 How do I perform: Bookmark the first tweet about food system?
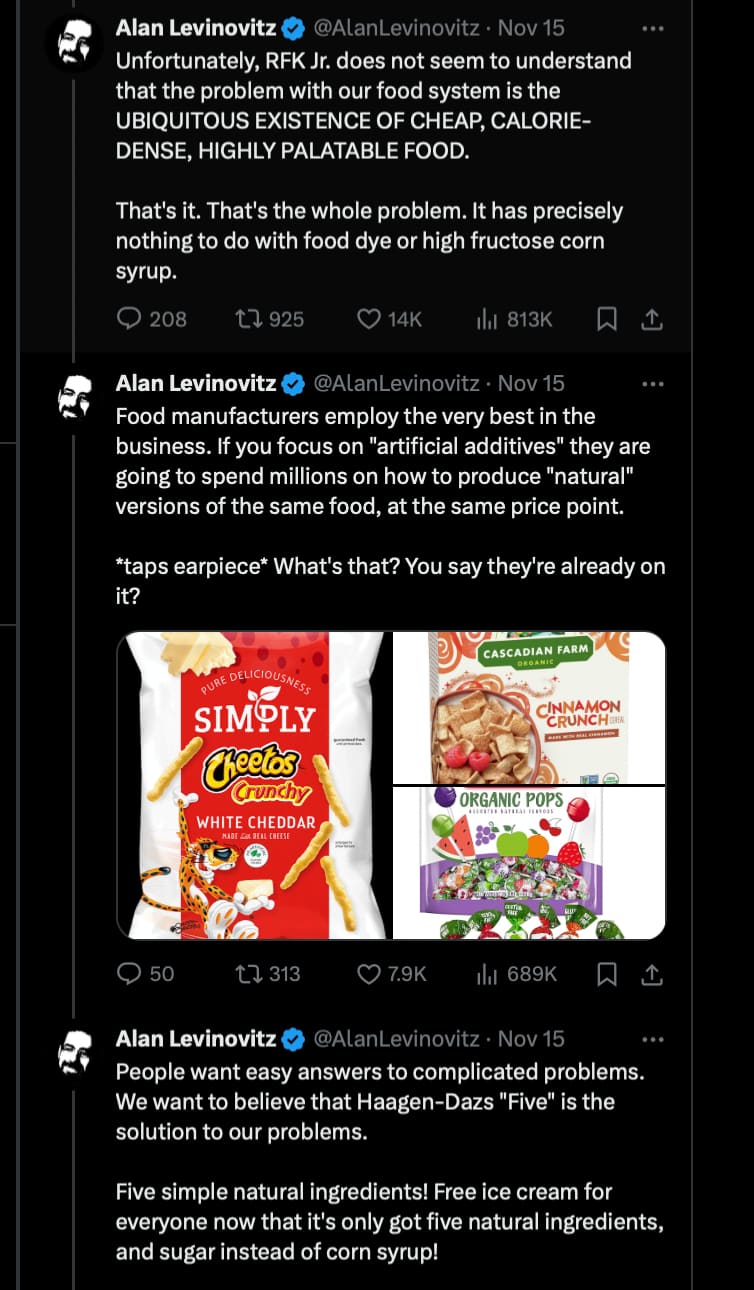coord(606,319)
